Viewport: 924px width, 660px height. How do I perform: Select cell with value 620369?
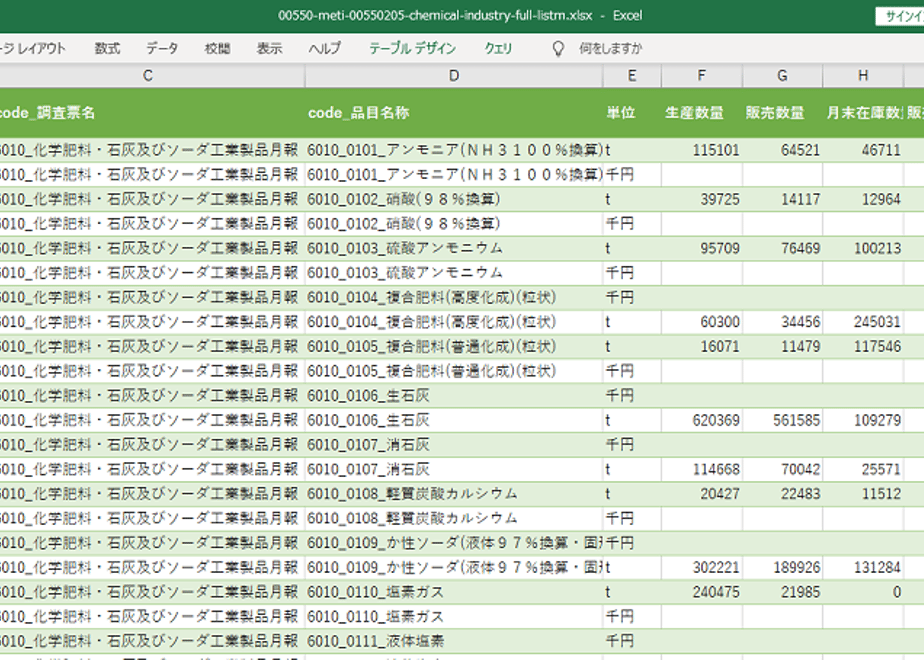[x=702, y=420]
